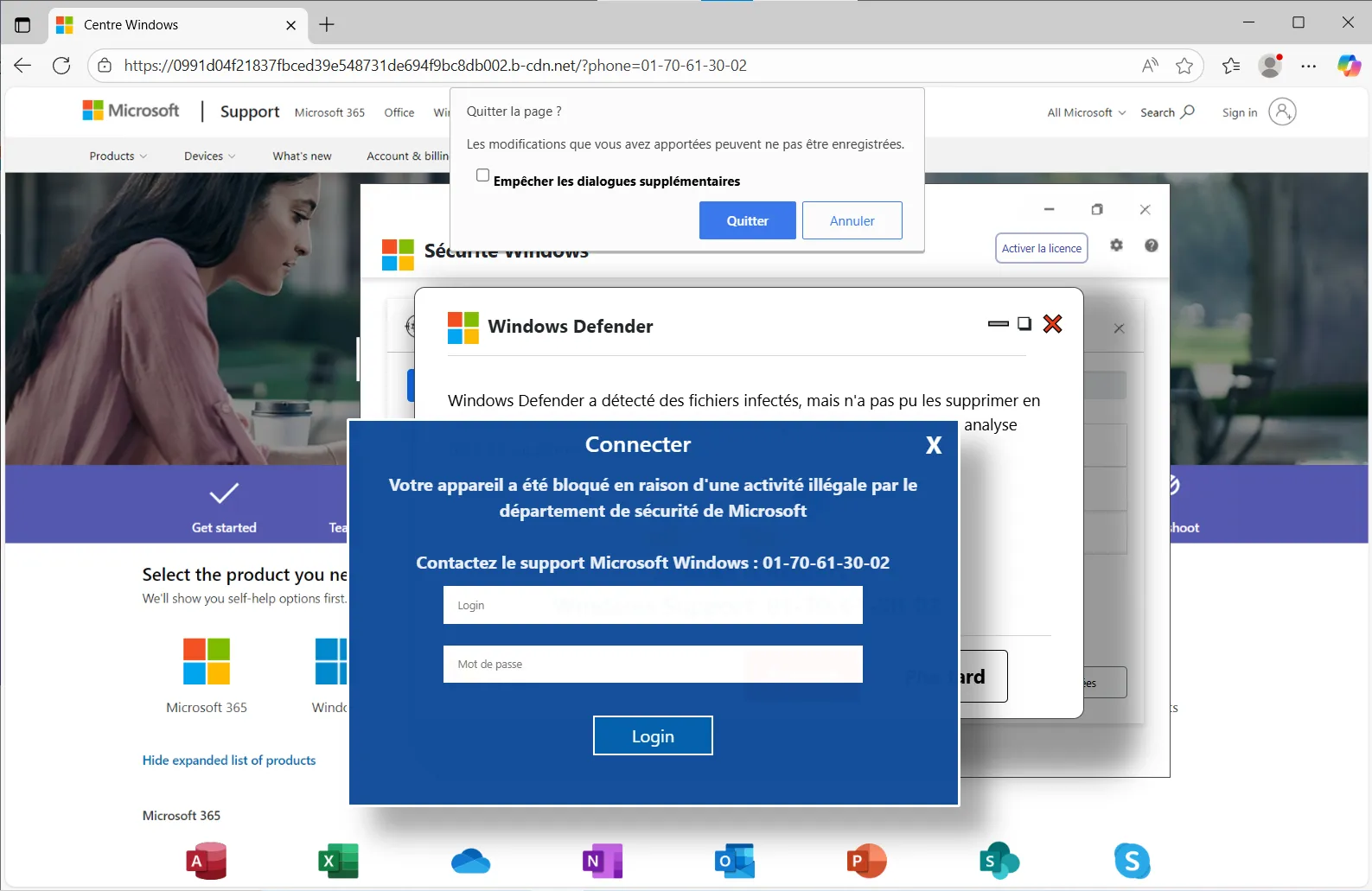The image size is (1372, 891).
Task: Switch to the Centre Windows browser tab
Action: click(x=173, y=25)
